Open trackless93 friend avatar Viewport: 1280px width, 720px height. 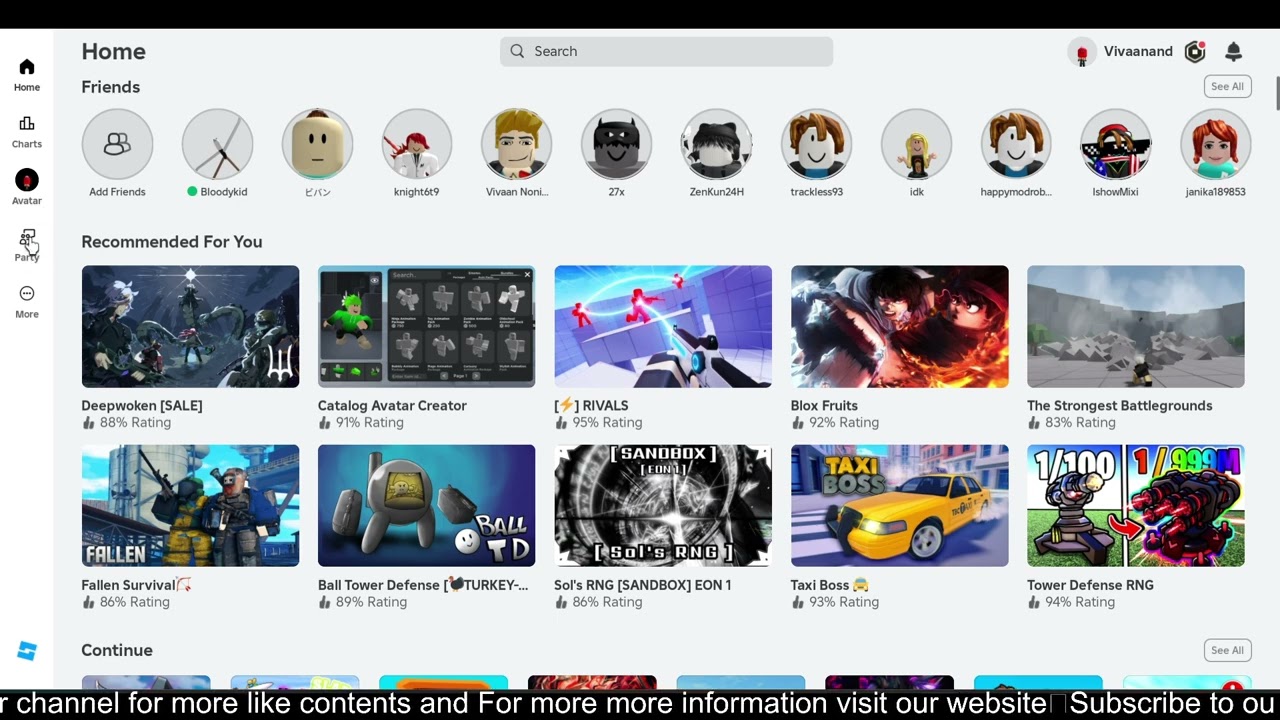point(817,144)
